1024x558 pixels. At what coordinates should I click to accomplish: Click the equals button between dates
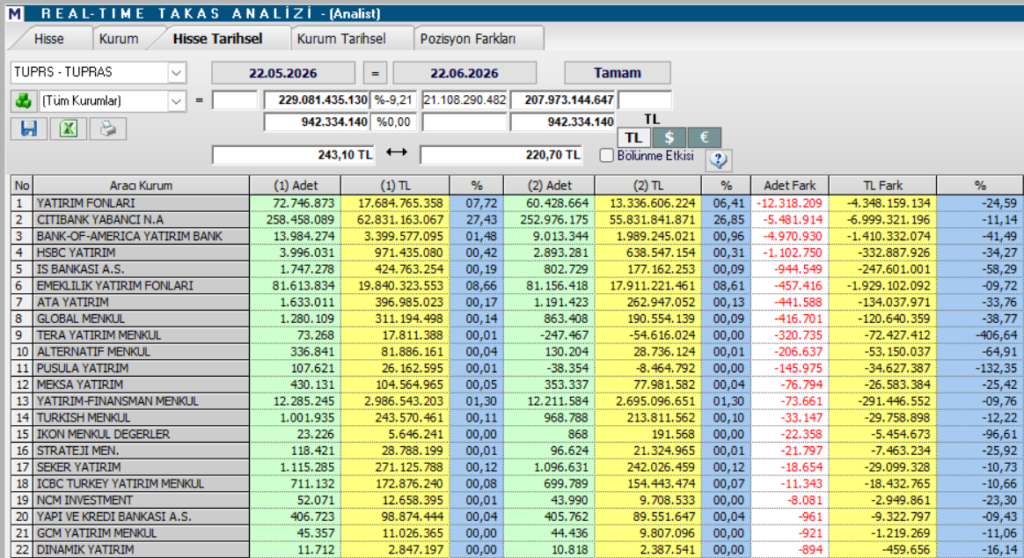coord(375,73)
